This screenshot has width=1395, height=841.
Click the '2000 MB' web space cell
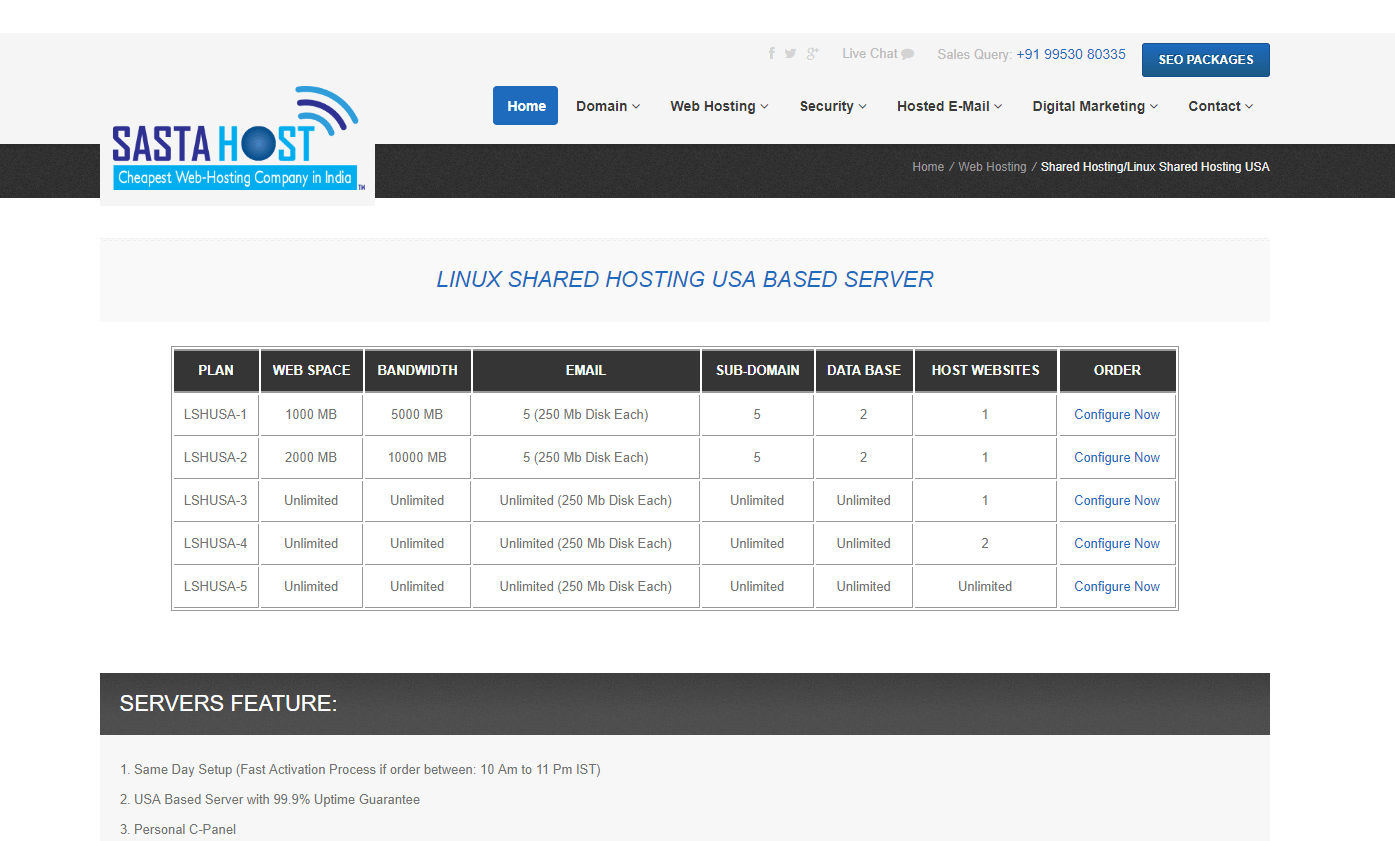point(311,457)
